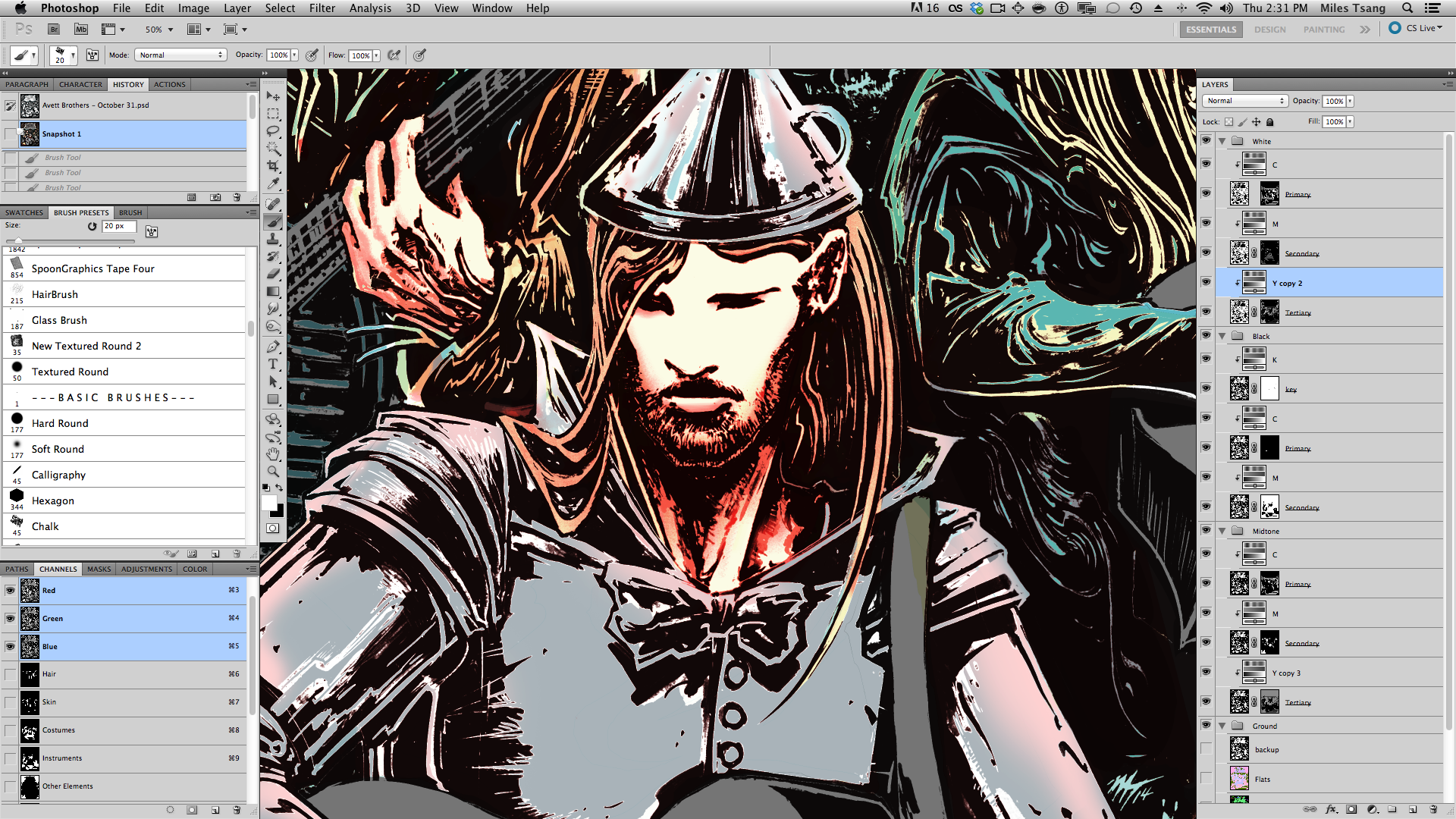This screenshot has width=1456, height=819.
Task: Collapse the Black layer group
Action: pos(1222,336)
